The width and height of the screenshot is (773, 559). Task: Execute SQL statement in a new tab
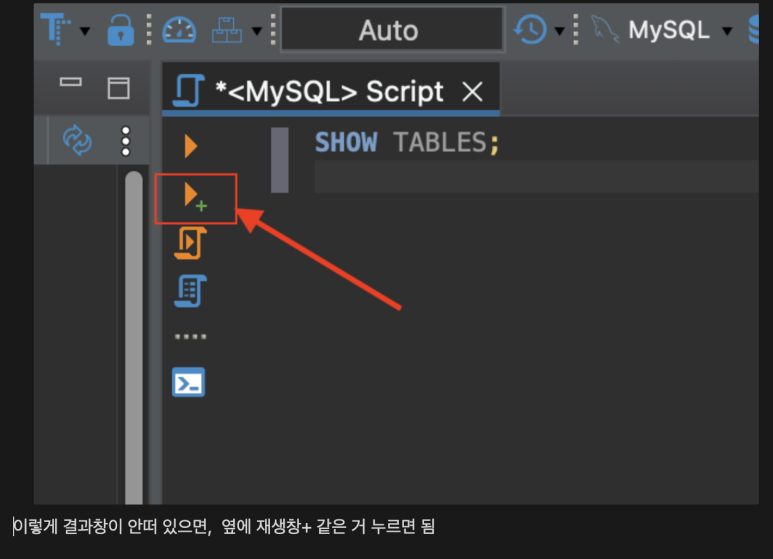click(x=195, y=197)
